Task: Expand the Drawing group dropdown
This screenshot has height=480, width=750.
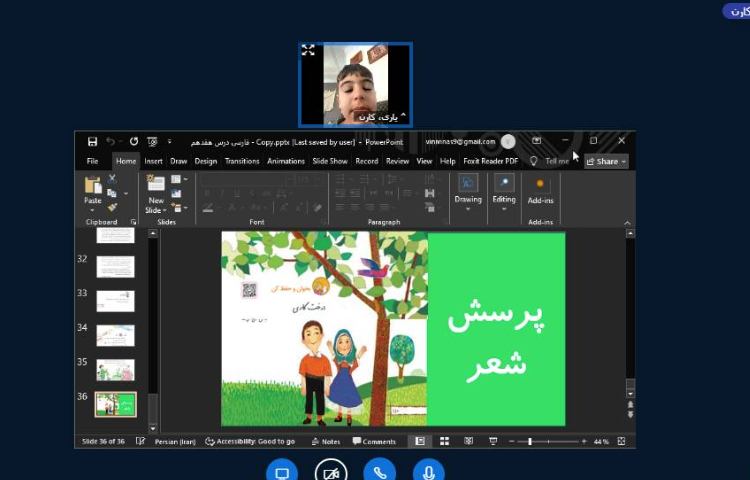Action: coord(468,209)
